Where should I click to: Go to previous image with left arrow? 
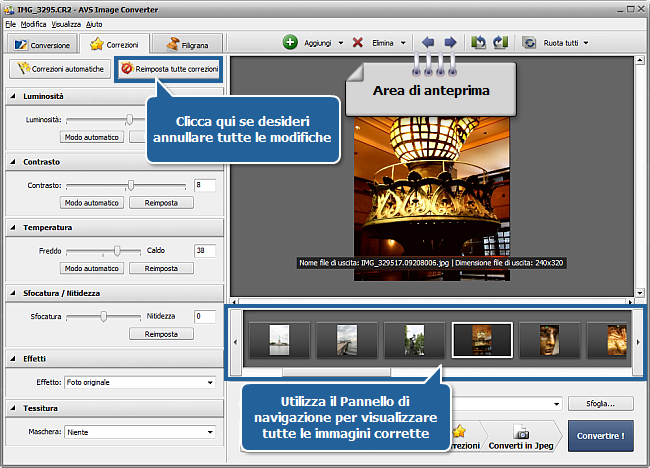tap(429, 43)
